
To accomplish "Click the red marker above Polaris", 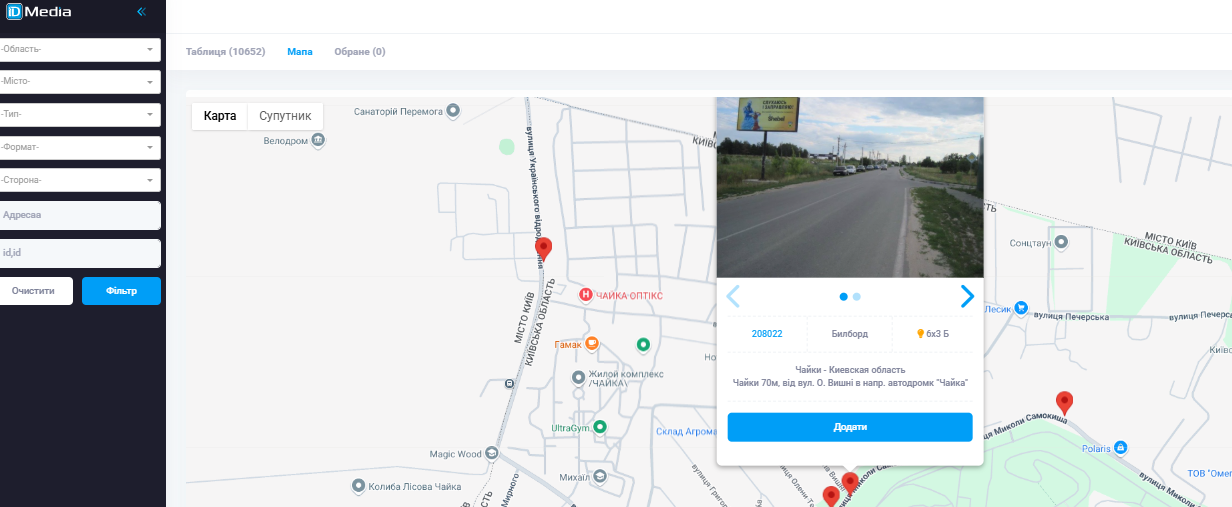I will coord(1065,403).
